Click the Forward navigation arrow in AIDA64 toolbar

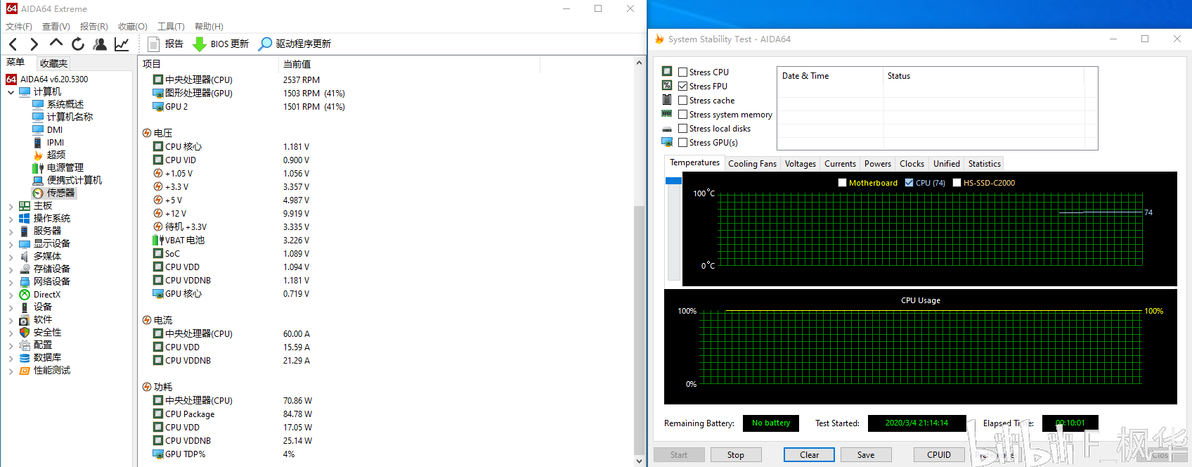(x=34, y=44)
